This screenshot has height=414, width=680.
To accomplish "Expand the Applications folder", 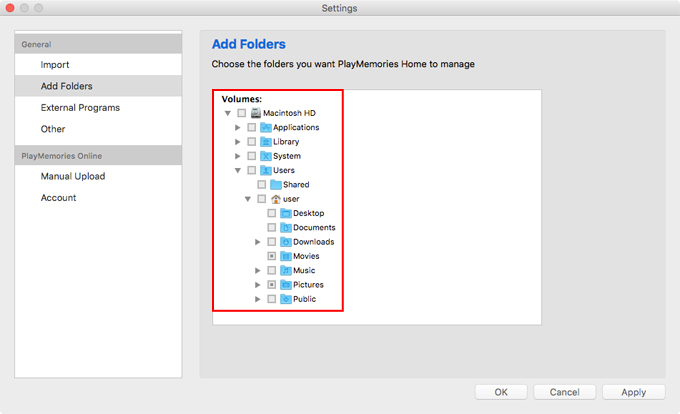I will click(238, 127).
